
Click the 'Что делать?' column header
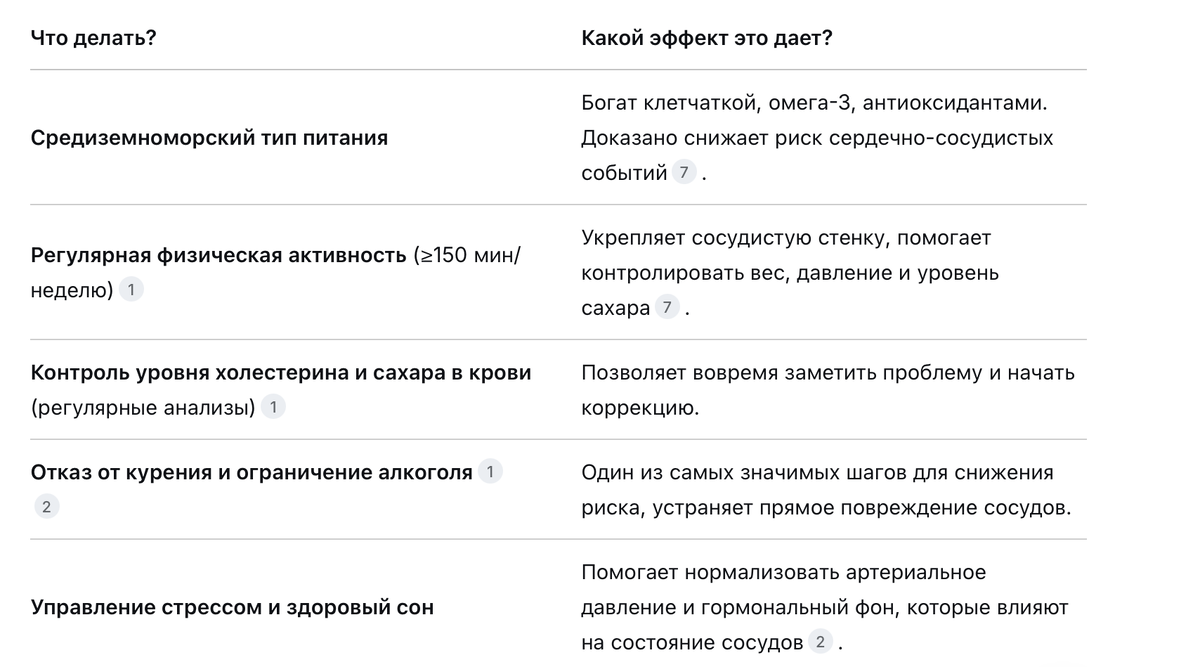[x=93, y=38]
